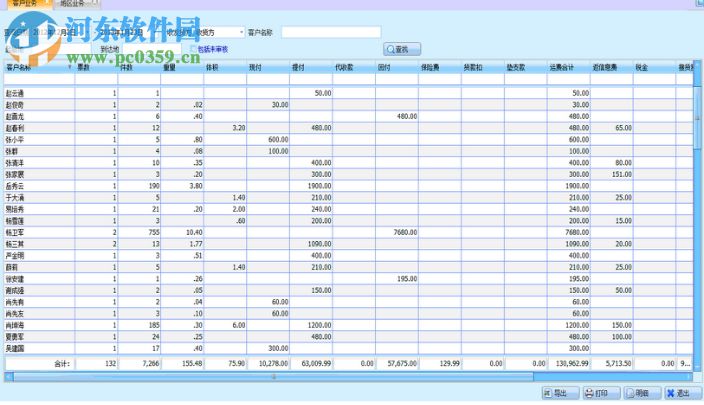Click the 6.00 volume cell
704x405 pixels.
225,326
